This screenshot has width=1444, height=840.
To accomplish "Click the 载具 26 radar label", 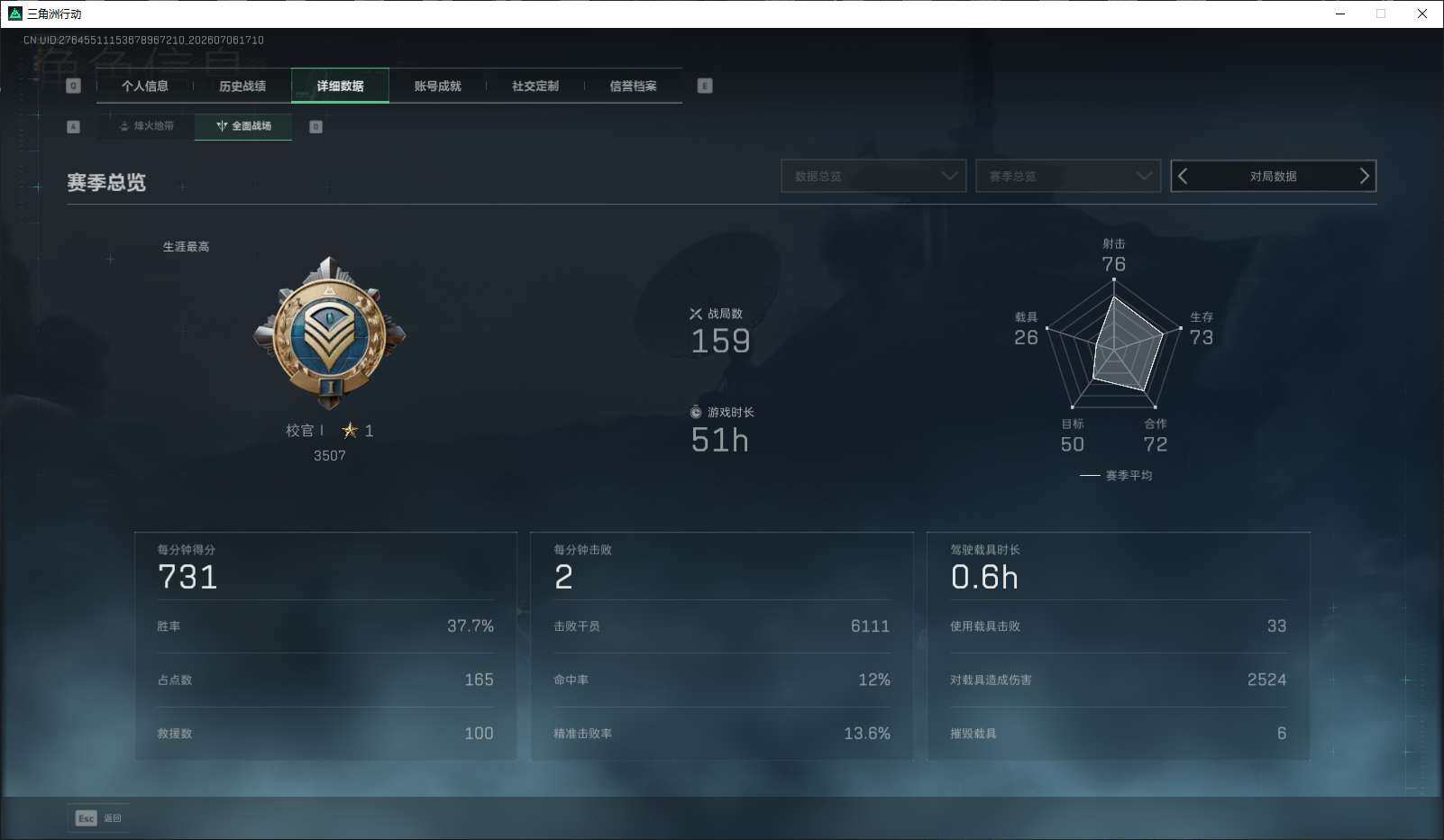I will pos(1026,329).
